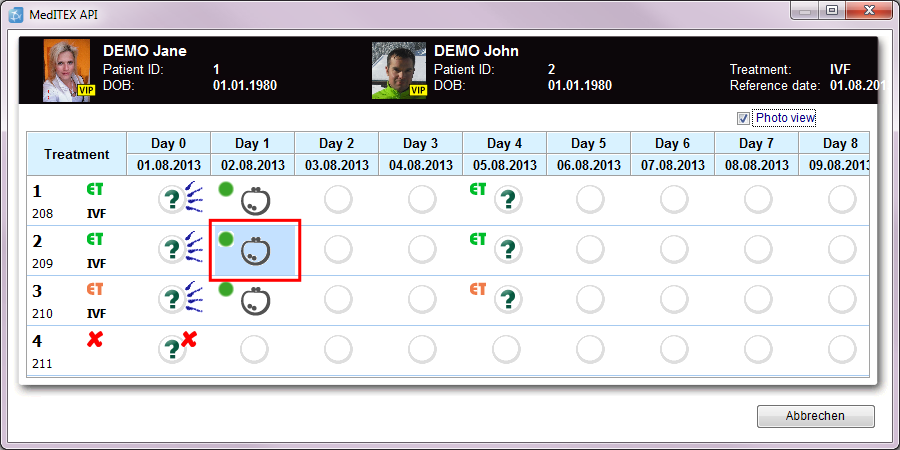Click green ET icon on treatment 1 Day 4
This screenshot has width=900, height=450.
pos(478,189)
